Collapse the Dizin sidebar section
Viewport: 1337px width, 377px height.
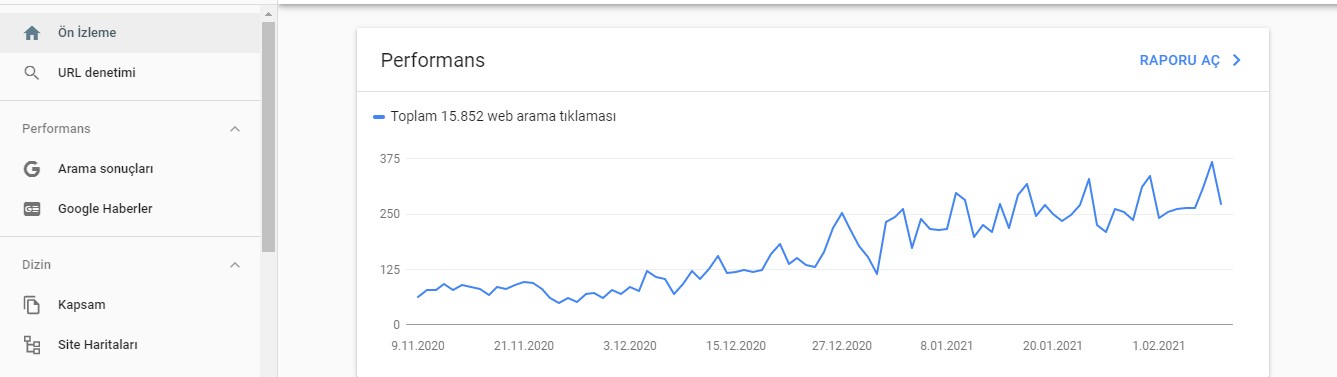pos(235,265)
